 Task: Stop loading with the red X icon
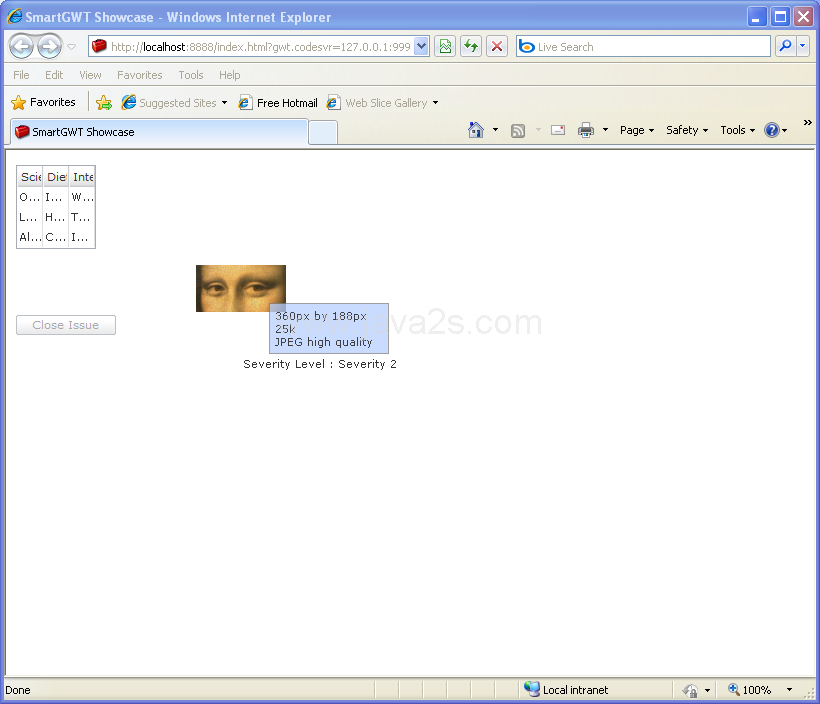(x=497, y=47)
